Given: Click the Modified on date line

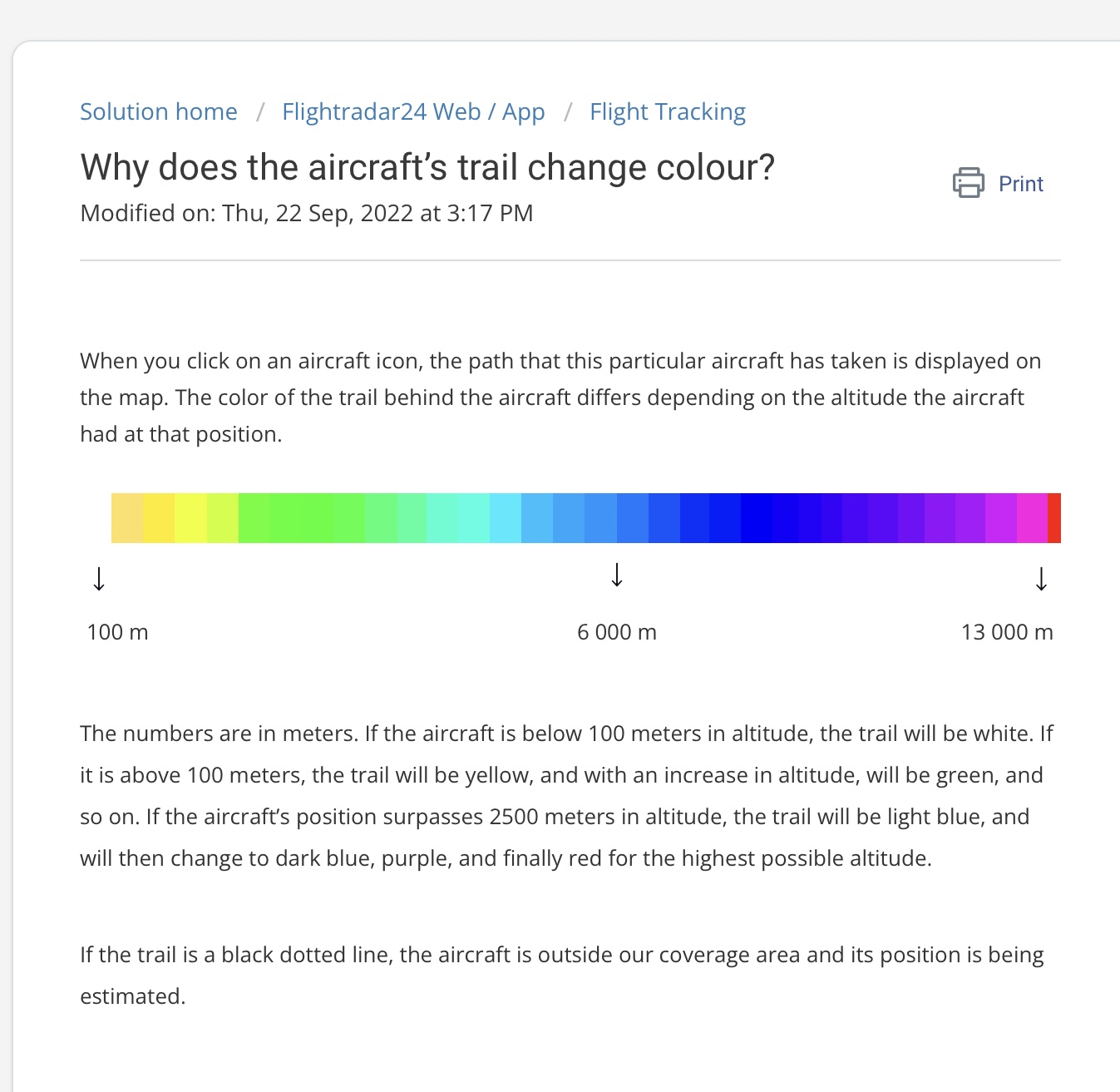Looking at the screenshot, I should tap(307, 213).
